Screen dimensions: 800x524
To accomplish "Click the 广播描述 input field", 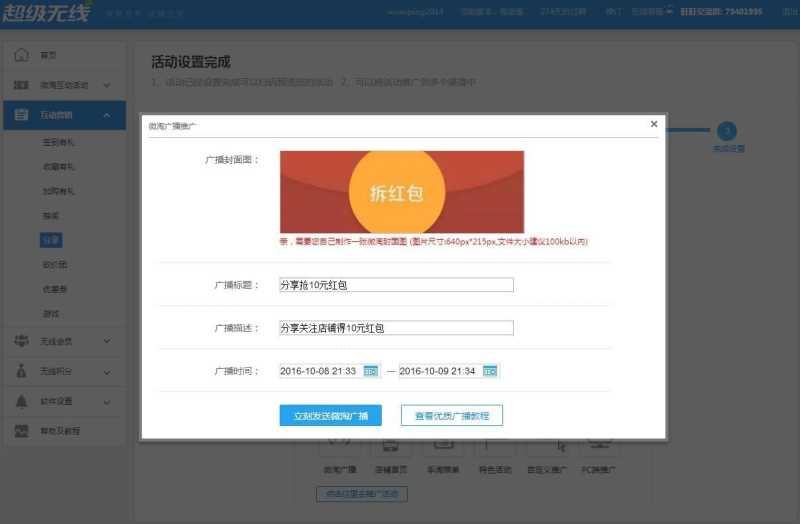I will (x=396, y=328).
